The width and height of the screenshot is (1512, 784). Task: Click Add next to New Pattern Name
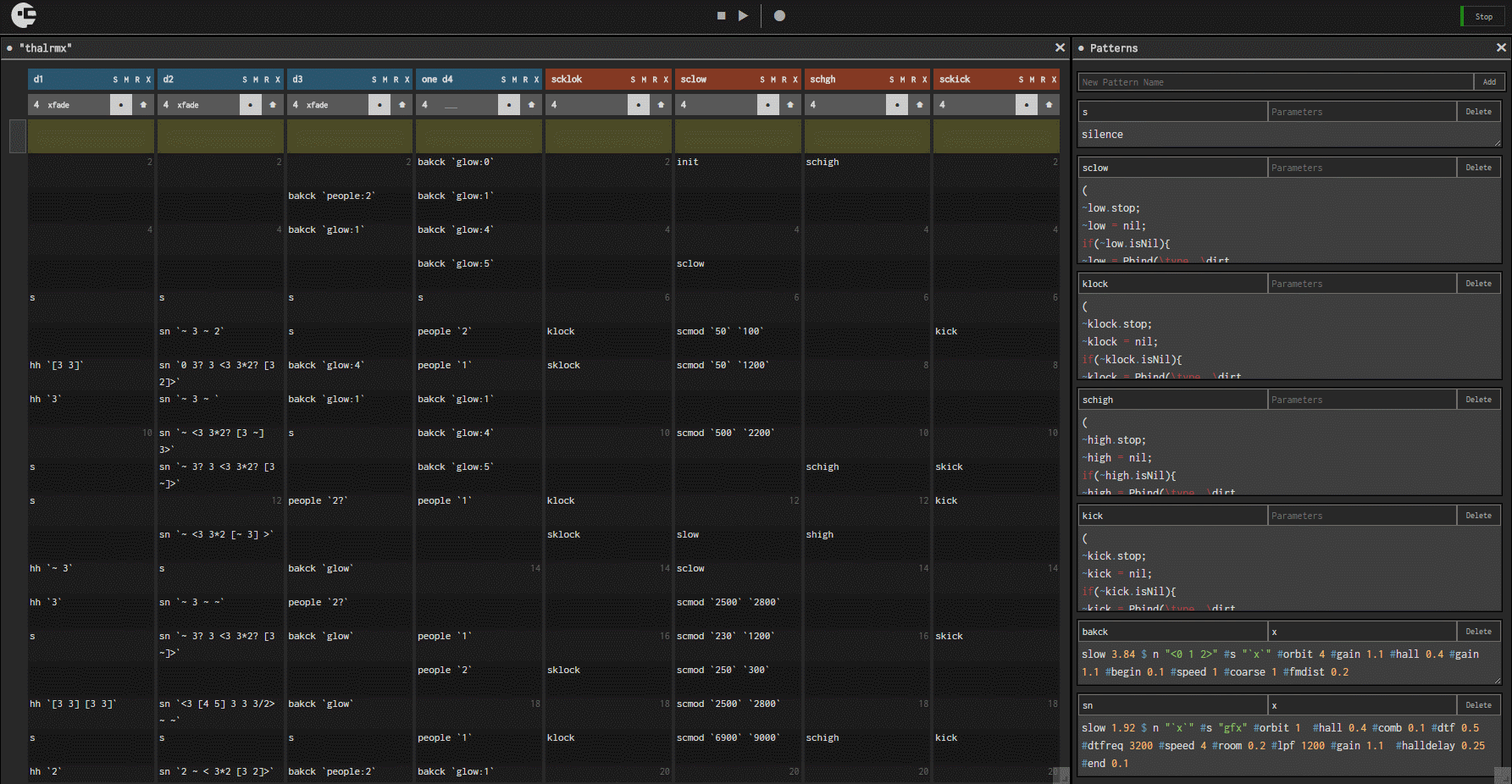tap(1489, 82)
